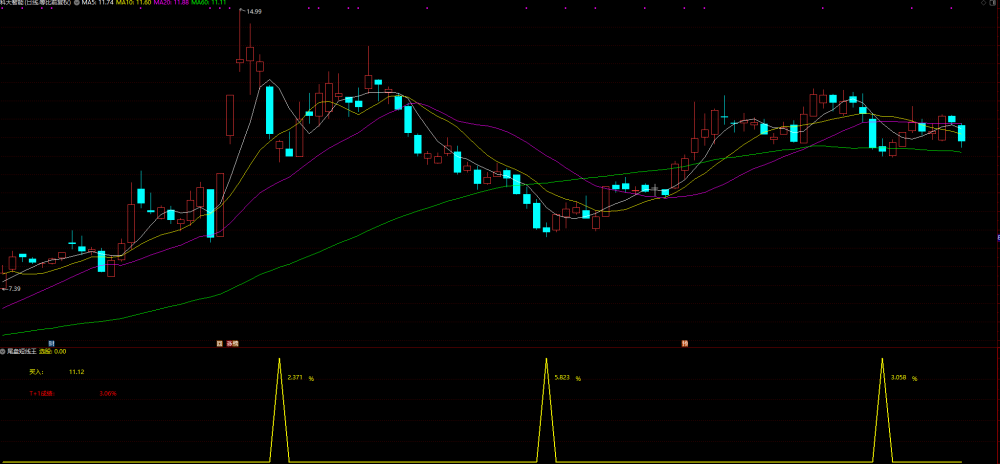Open the sub-indicator panel settings gear
The width and height of the screenshot is (1000, 464).
[3, 351]
